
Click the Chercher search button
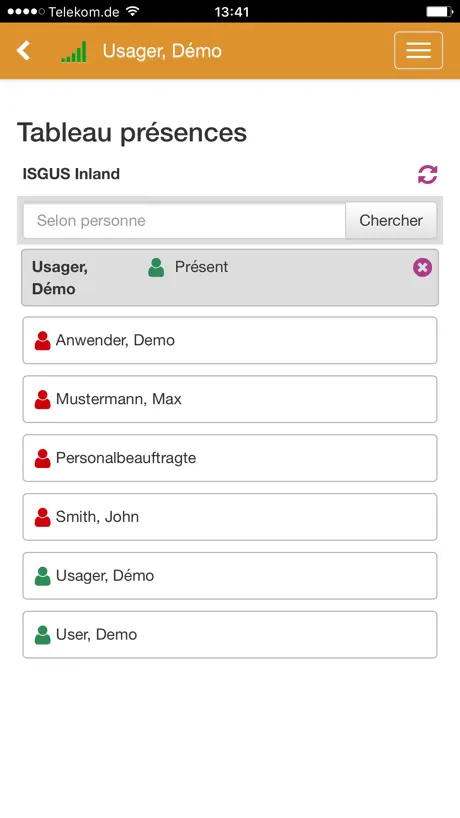[391, 220]
